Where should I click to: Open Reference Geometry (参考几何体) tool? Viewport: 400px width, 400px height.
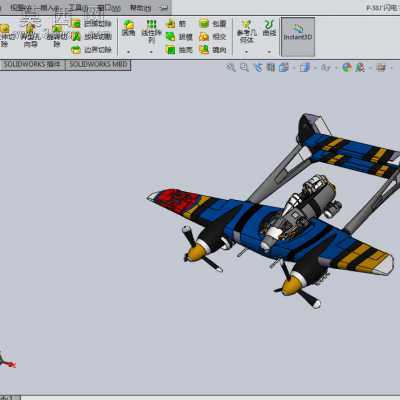point(247,31)
